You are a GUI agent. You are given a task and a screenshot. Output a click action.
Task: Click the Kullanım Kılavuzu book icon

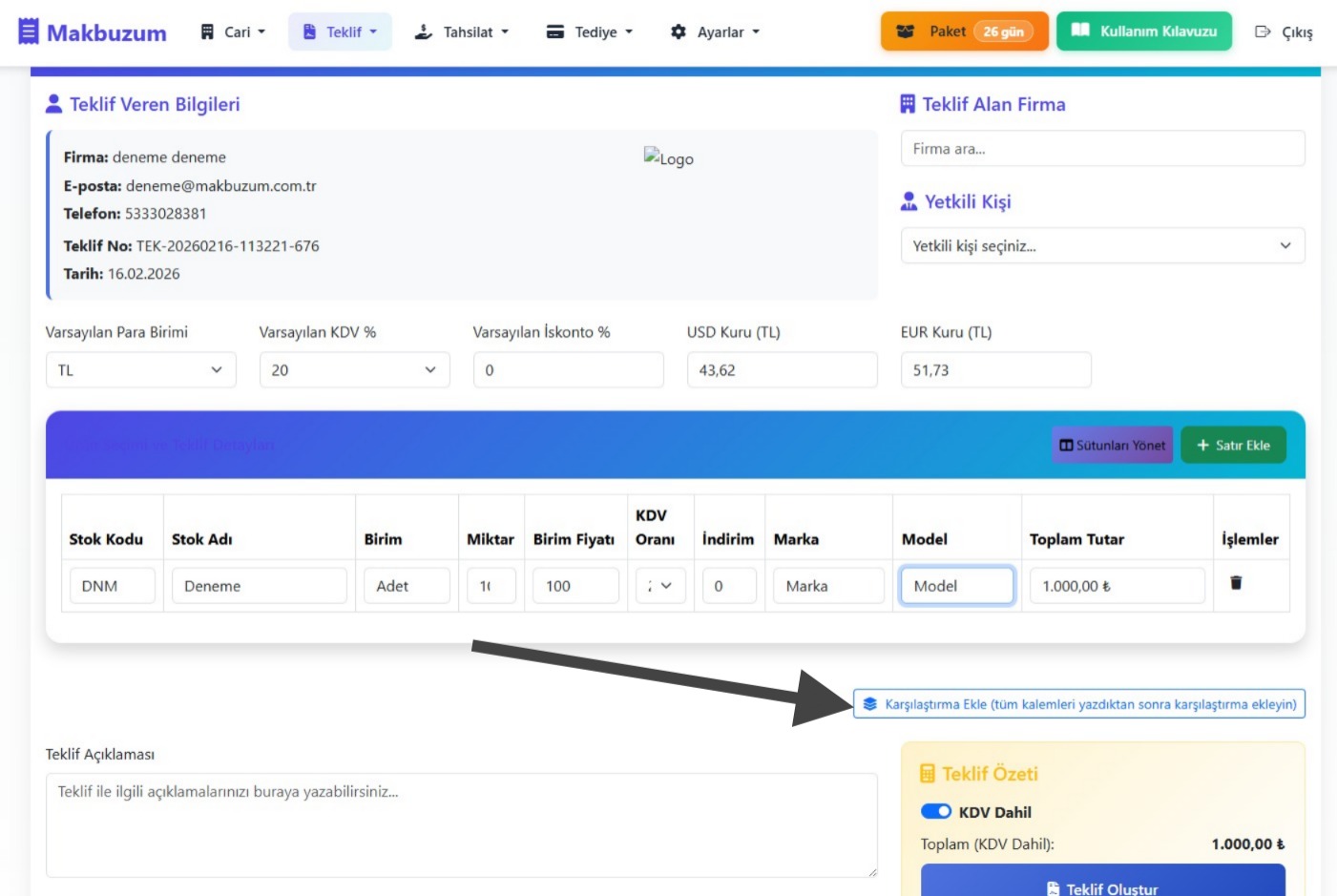click(x=1080, y=31)
